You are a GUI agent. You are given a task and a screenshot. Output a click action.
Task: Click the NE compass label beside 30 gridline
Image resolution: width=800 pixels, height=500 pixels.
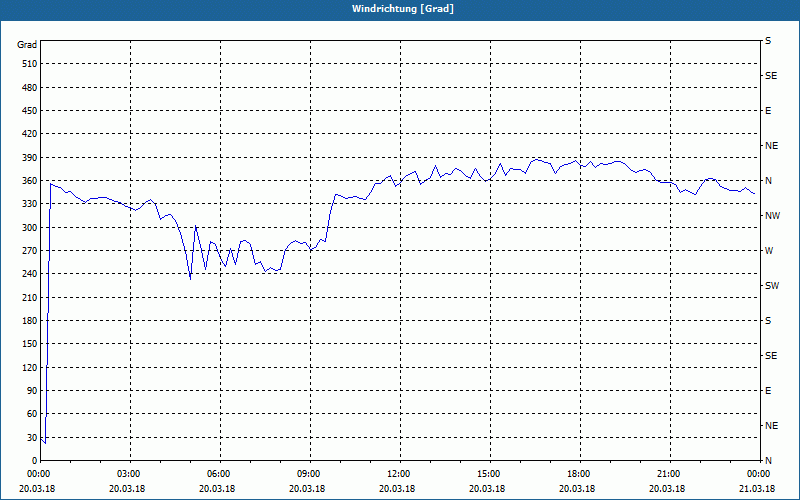[772, 426]
